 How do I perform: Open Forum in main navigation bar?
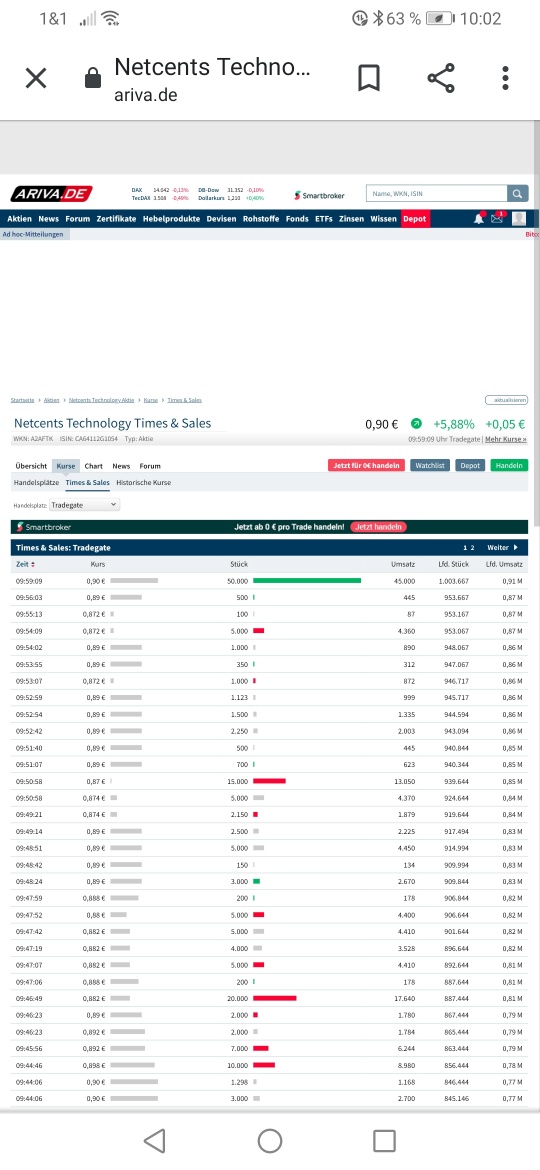[x=78, y=219]
